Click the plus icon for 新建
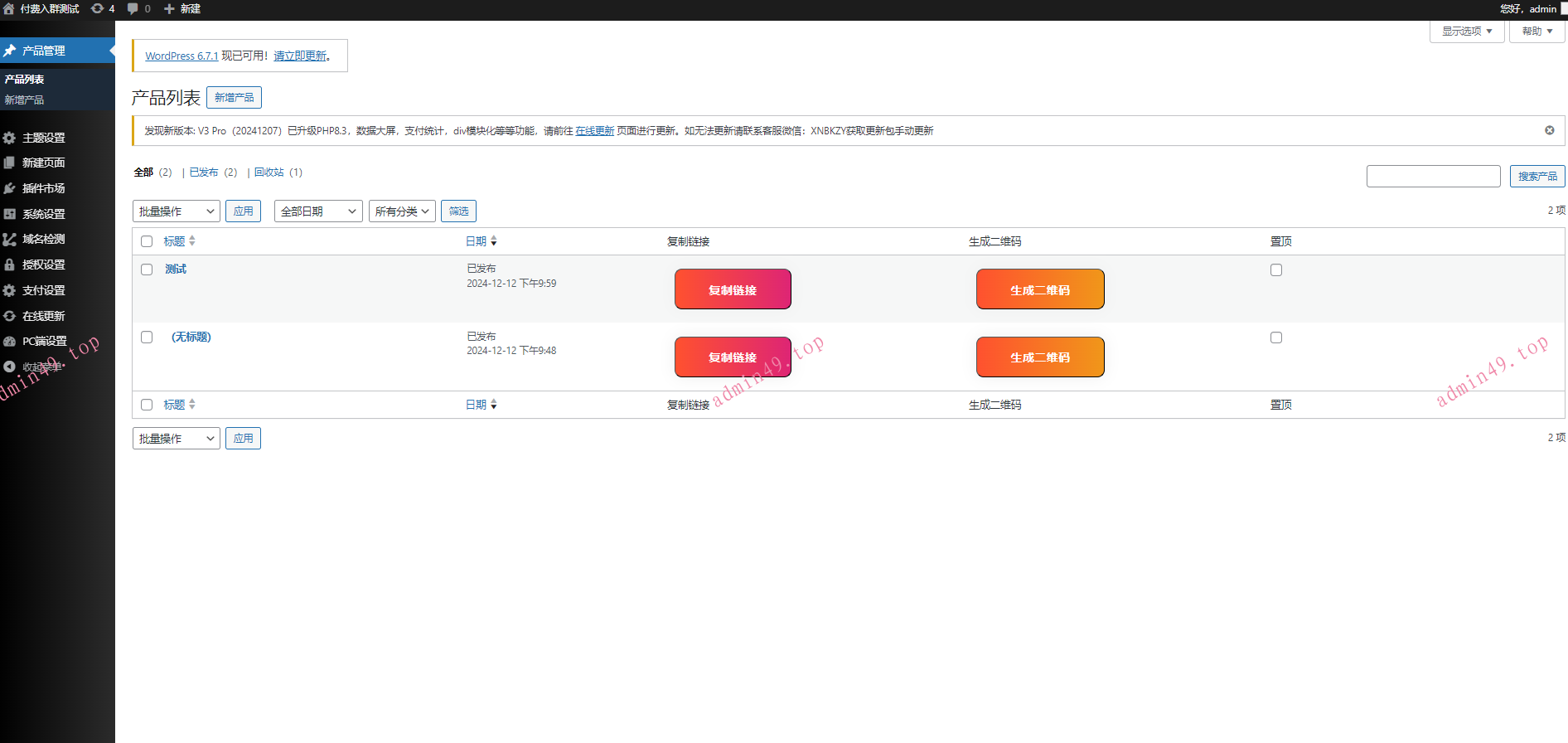 [169, 8]
